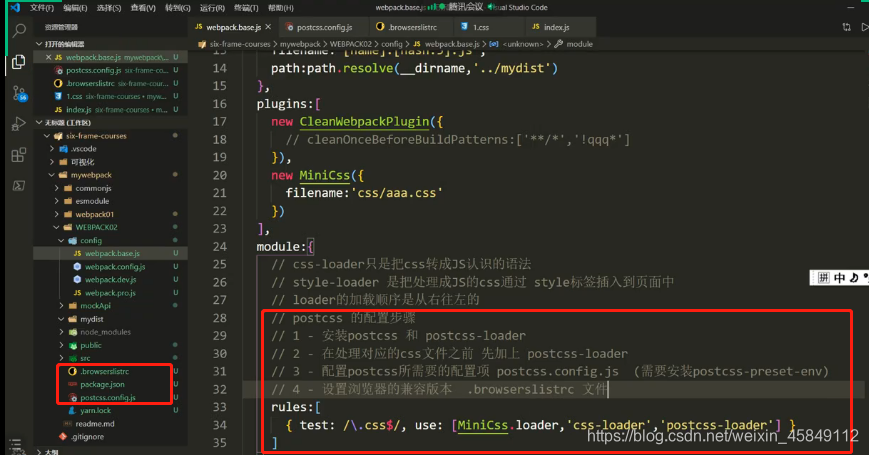
Task: Click the mywebpack breadcrumb segment
Action: [x=300, y=44]
